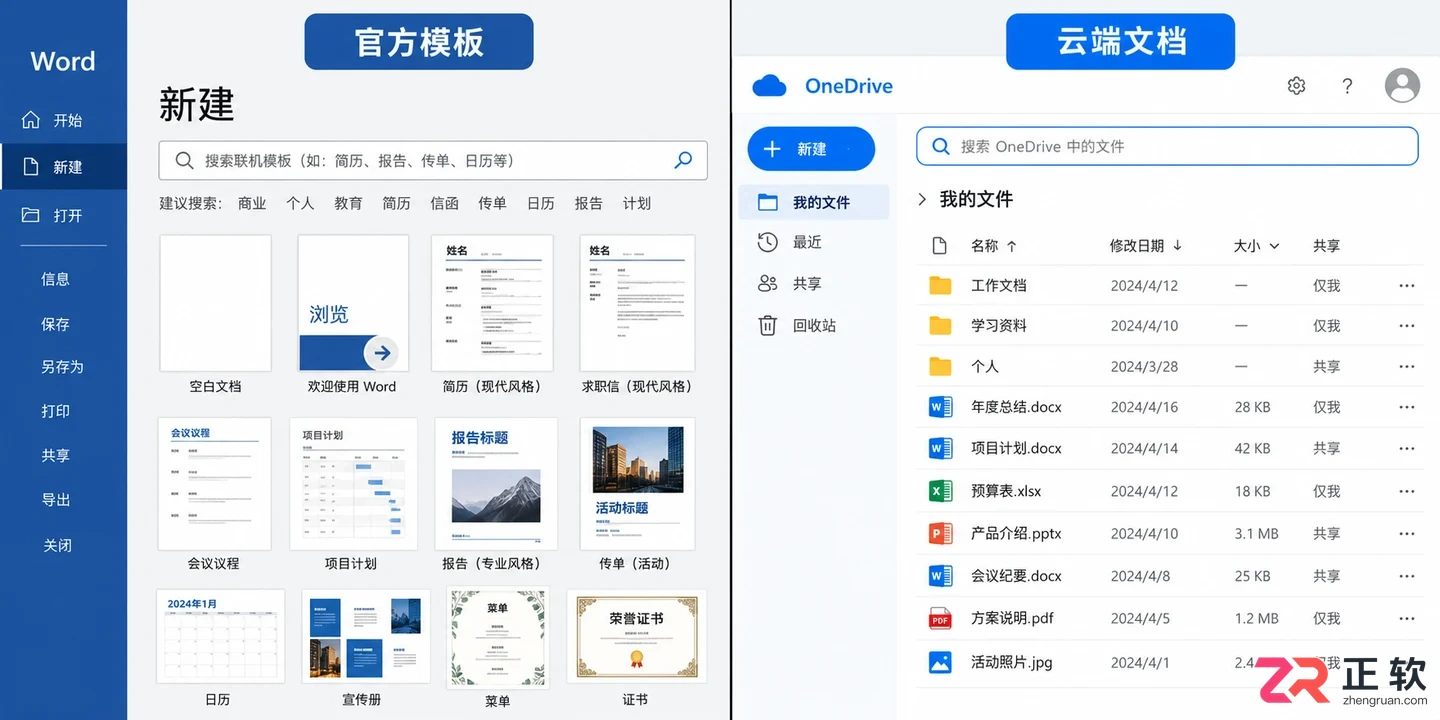
Task: Open more options for 会议纪要.docx row
Action: tap(1407, 576)
